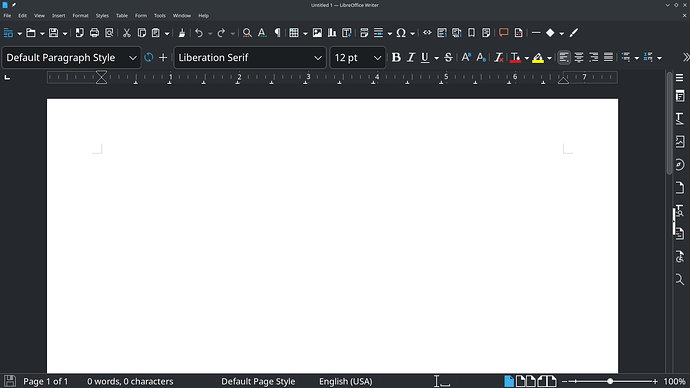690x388 pixels.
Task: Center the paragraph horizontally
Action: pyautogui.click(x=579, y=58)
